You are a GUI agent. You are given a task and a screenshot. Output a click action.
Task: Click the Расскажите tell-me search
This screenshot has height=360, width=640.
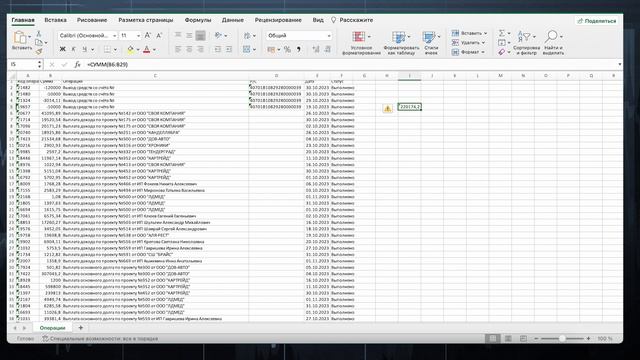tap(352, 20)
